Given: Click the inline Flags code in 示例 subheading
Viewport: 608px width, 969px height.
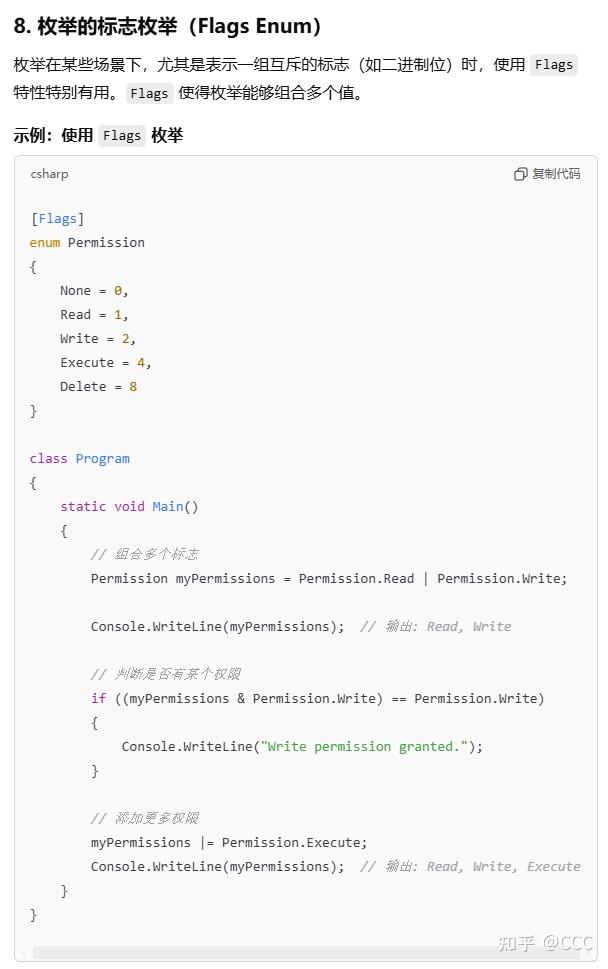Looking at the screenshot, I should 122,136.
